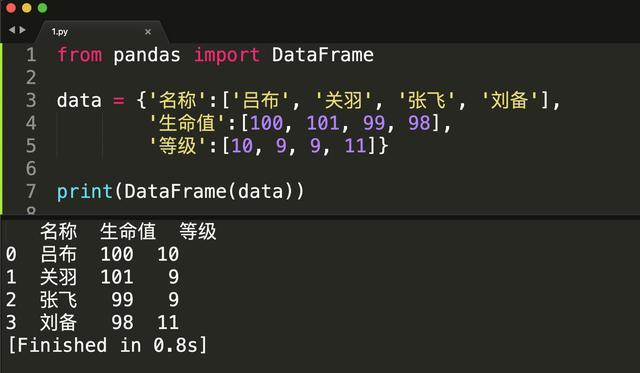Click '关羽' in output row 1
The image size is (640, 373).
58,277
